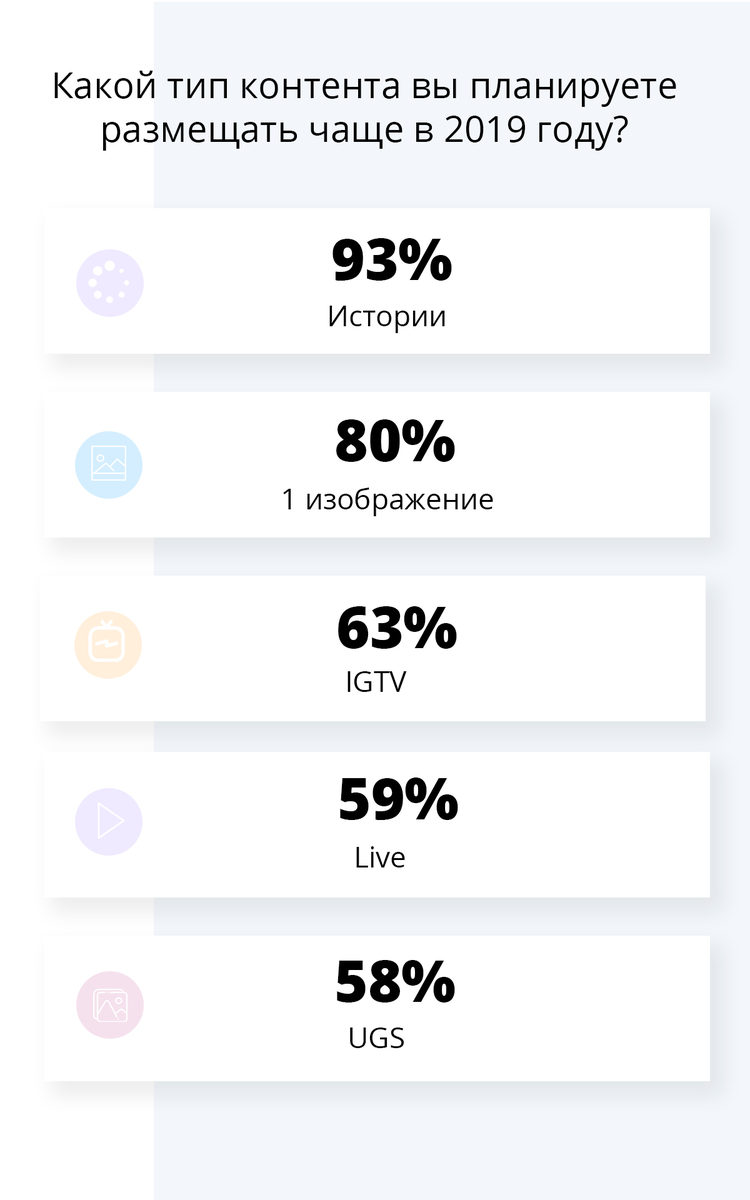This screenshot has width=750, height=1200.
Task: Click the 1 изображение label
Action: [x=388, y=499]
